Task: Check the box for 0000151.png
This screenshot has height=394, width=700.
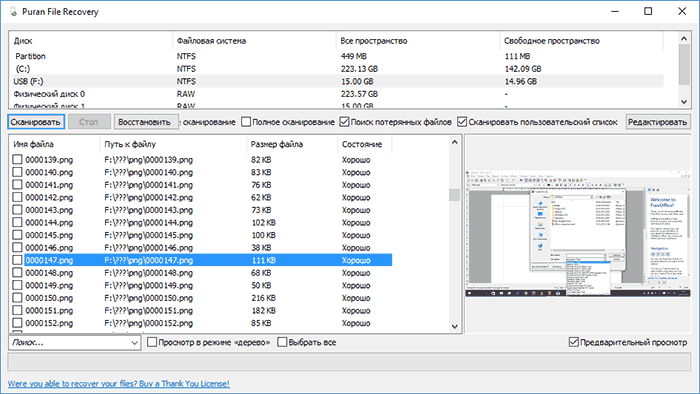Action: click(17, 310)
